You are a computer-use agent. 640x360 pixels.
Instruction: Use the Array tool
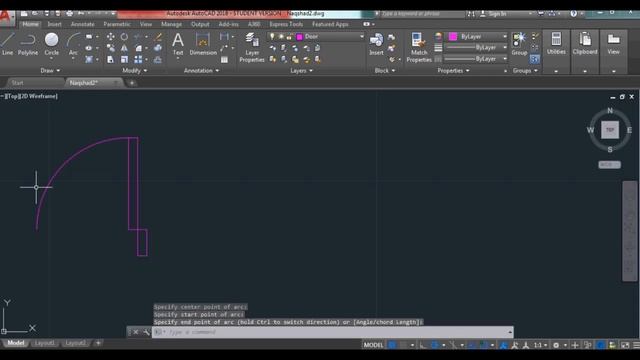point(138,60)
